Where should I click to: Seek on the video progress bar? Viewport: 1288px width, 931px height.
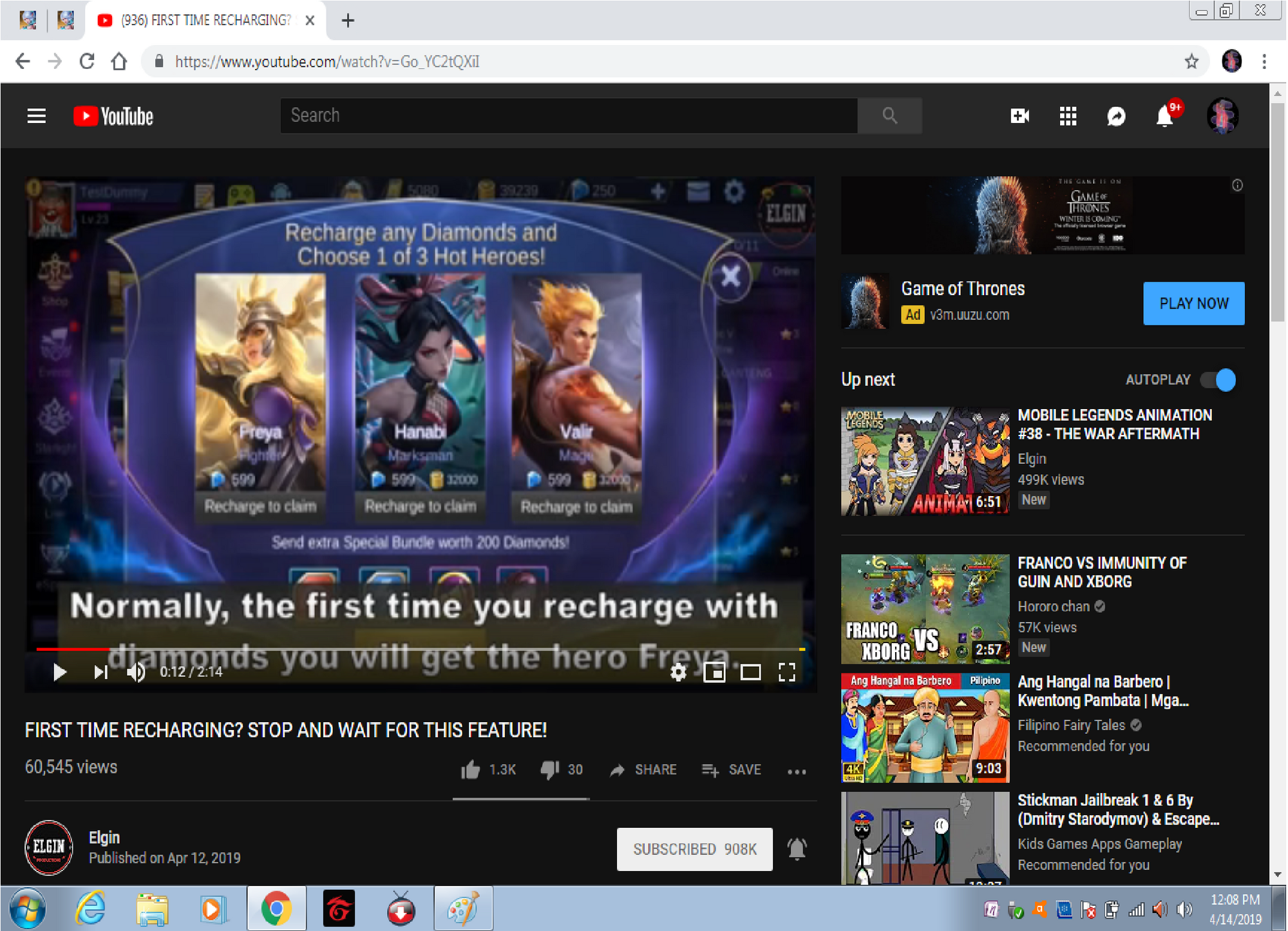[420, 649]
